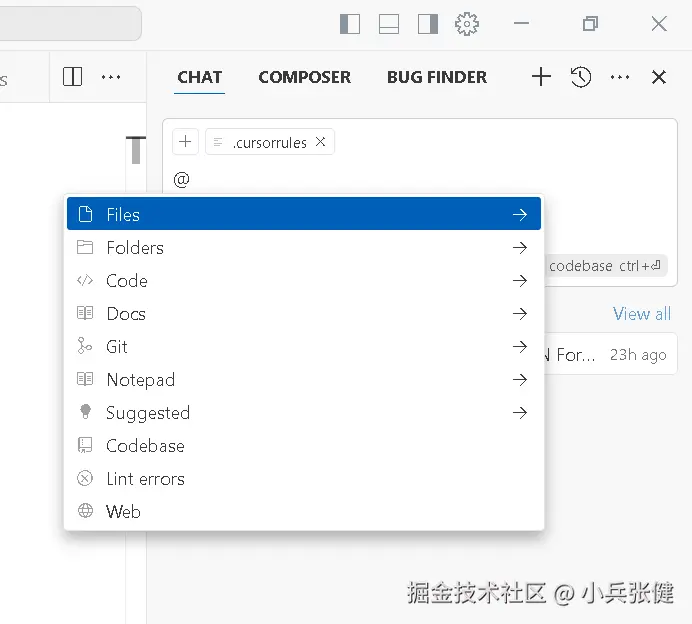Open the chat history clock icon
This screenshot has height=624, width=692.
coord(580,77)
